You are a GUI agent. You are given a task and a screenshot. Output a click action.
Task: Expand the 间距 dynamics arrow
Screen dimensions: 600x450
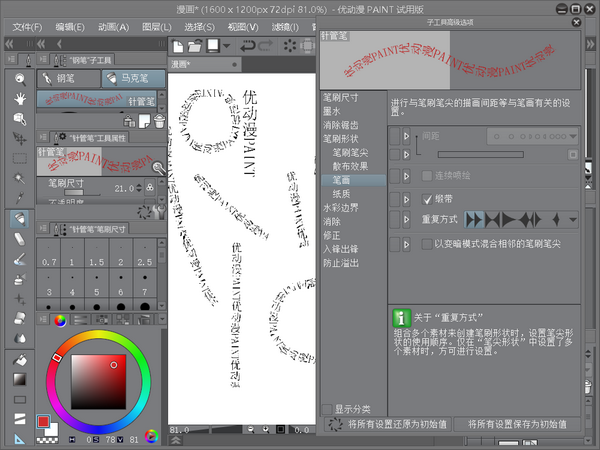[406, 136]
